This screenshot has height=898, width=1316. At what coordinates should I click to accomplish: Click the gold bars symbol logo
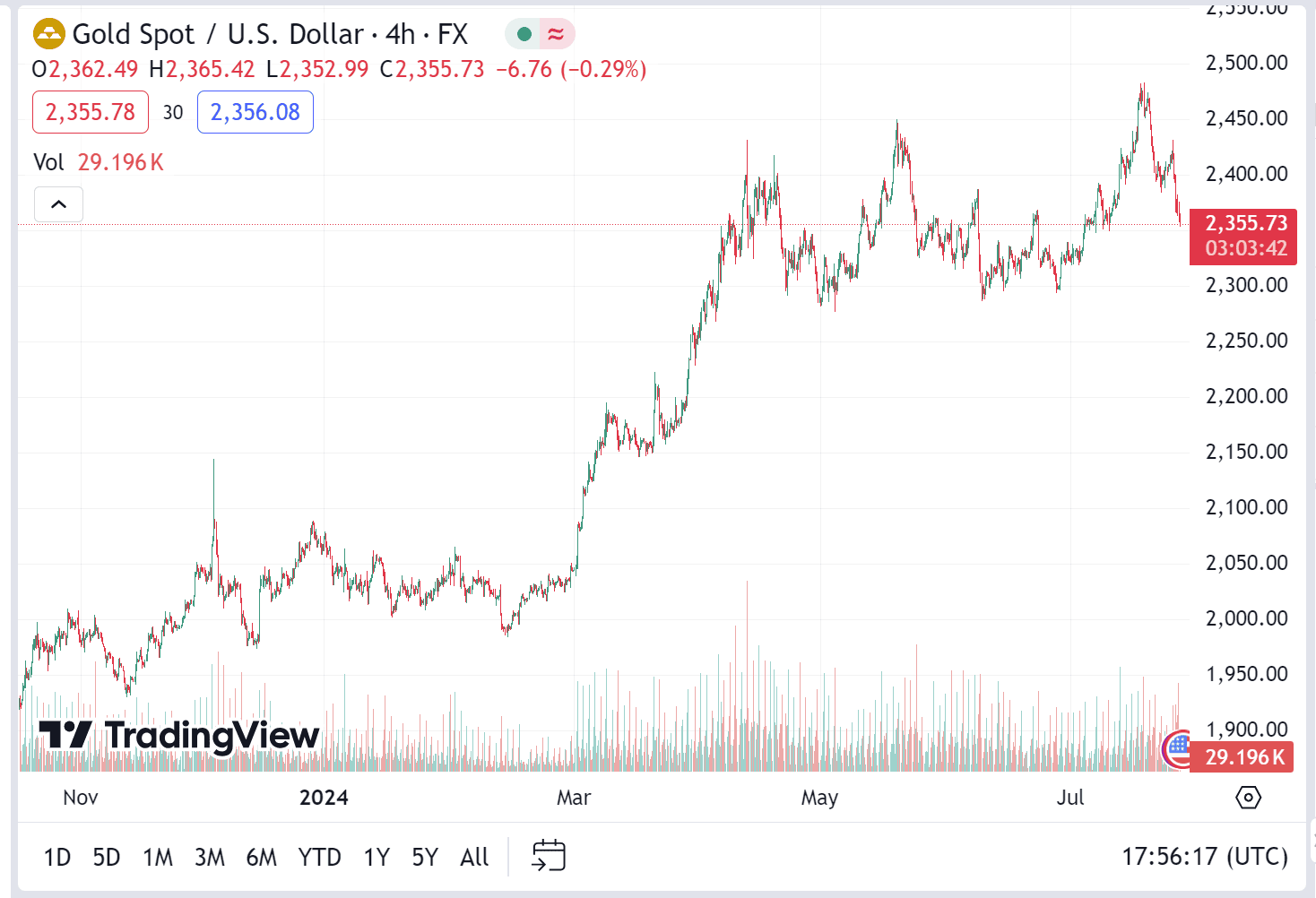[x=49, y=34]
